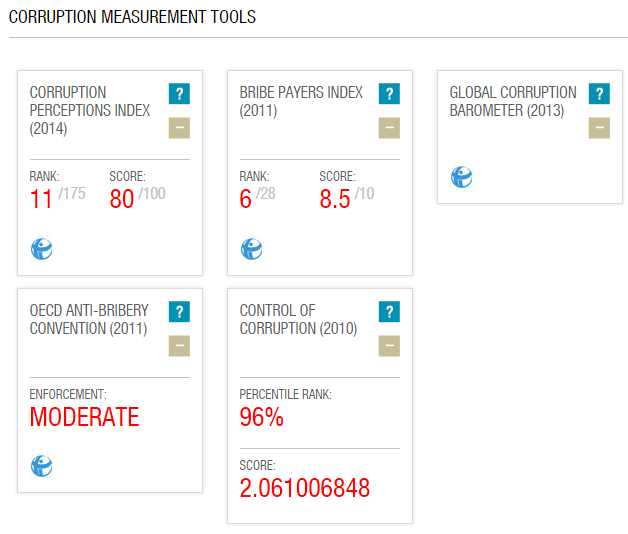Click the Corruption Measurement Tools heading

[x=132, y=17]
